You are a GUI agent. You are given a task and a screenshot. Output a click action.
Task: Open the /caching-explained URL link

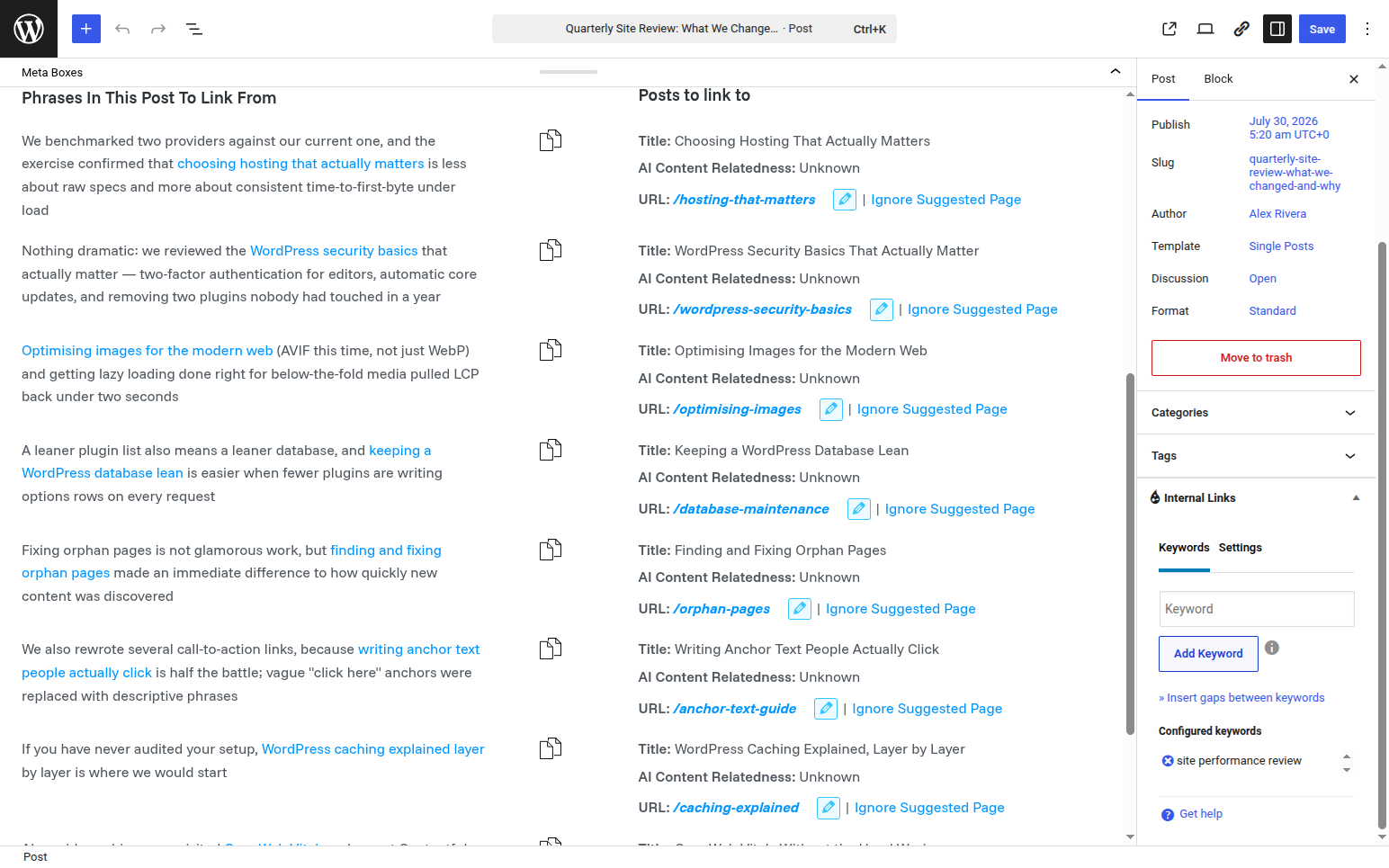[736, 808]
